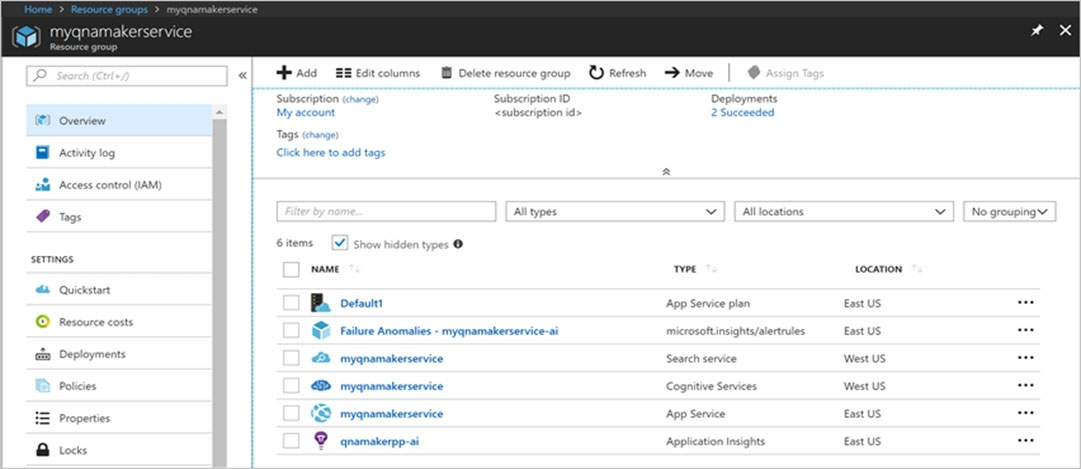Open Quickstart under Settings

(119, 290)
